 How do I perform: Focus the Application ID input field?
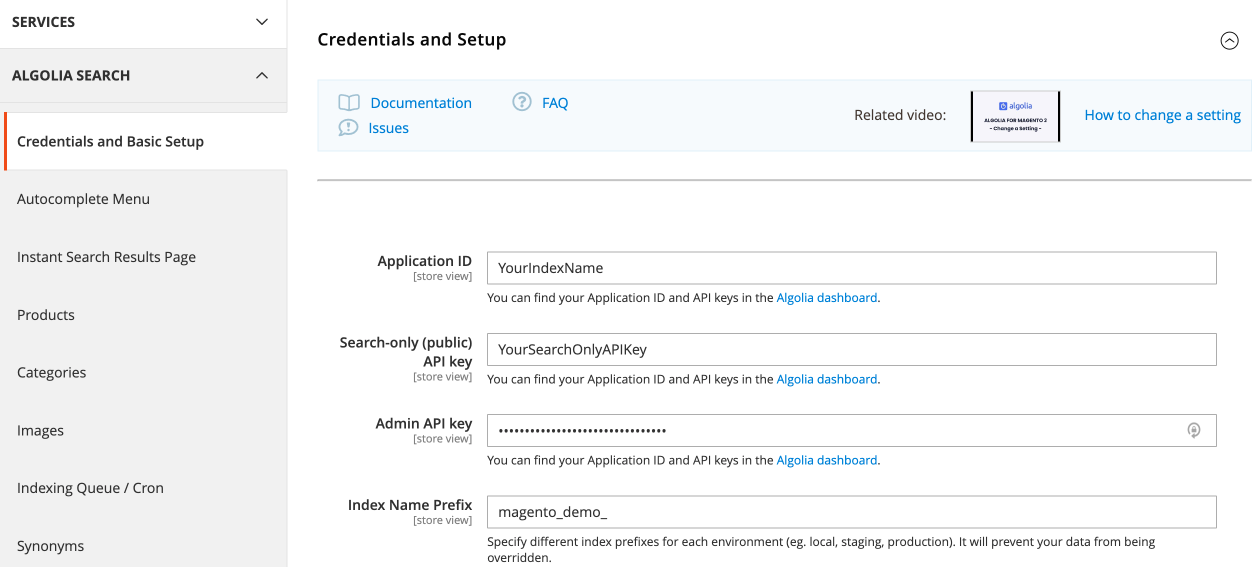852,268
